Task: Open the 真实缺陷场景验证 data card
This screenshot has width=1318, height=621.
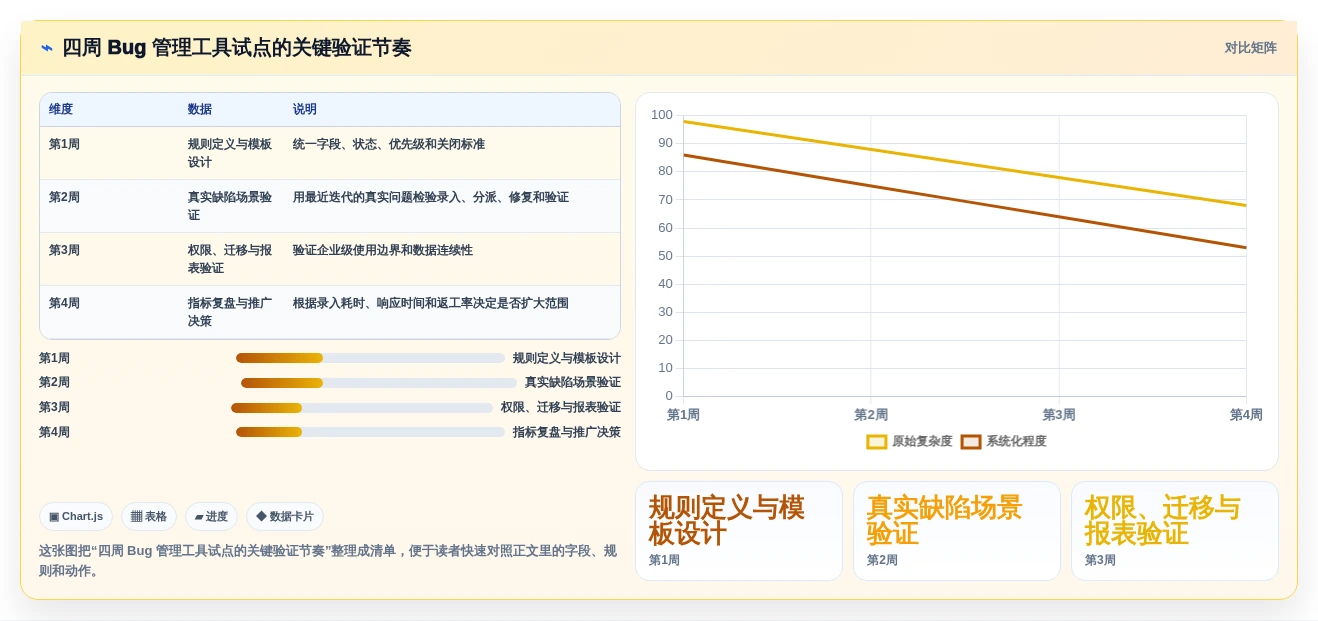Action: 957,531
